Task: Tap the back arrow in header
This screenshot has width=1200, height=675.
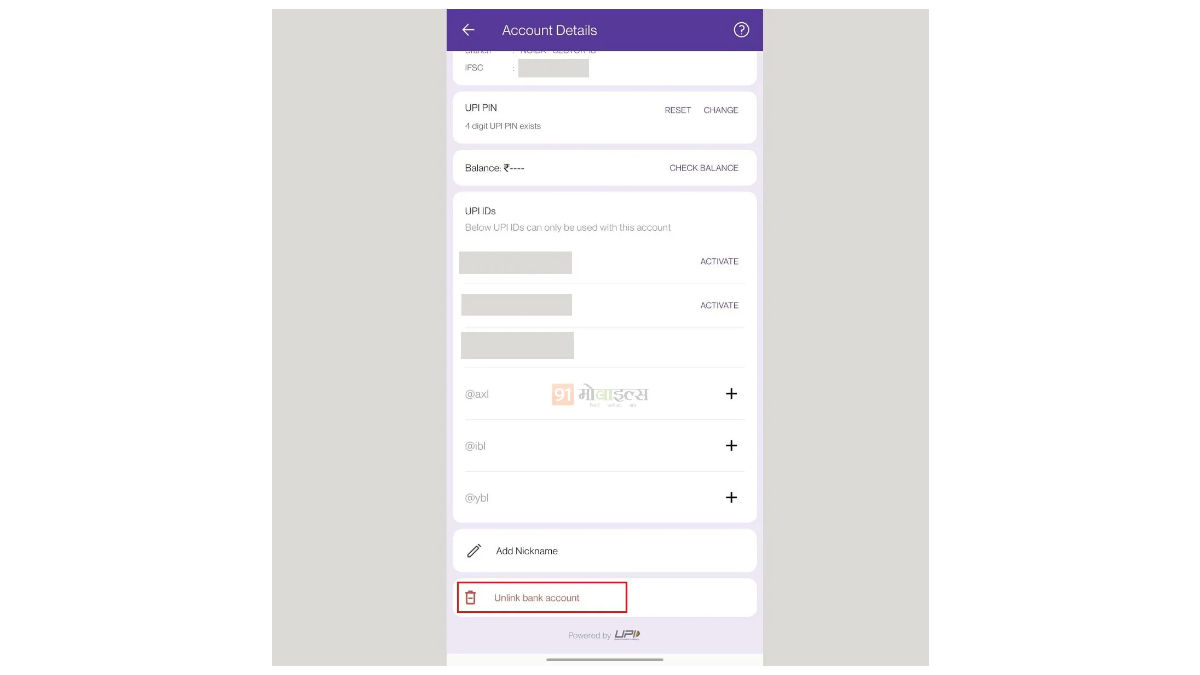Action: [x=468, y=30]
